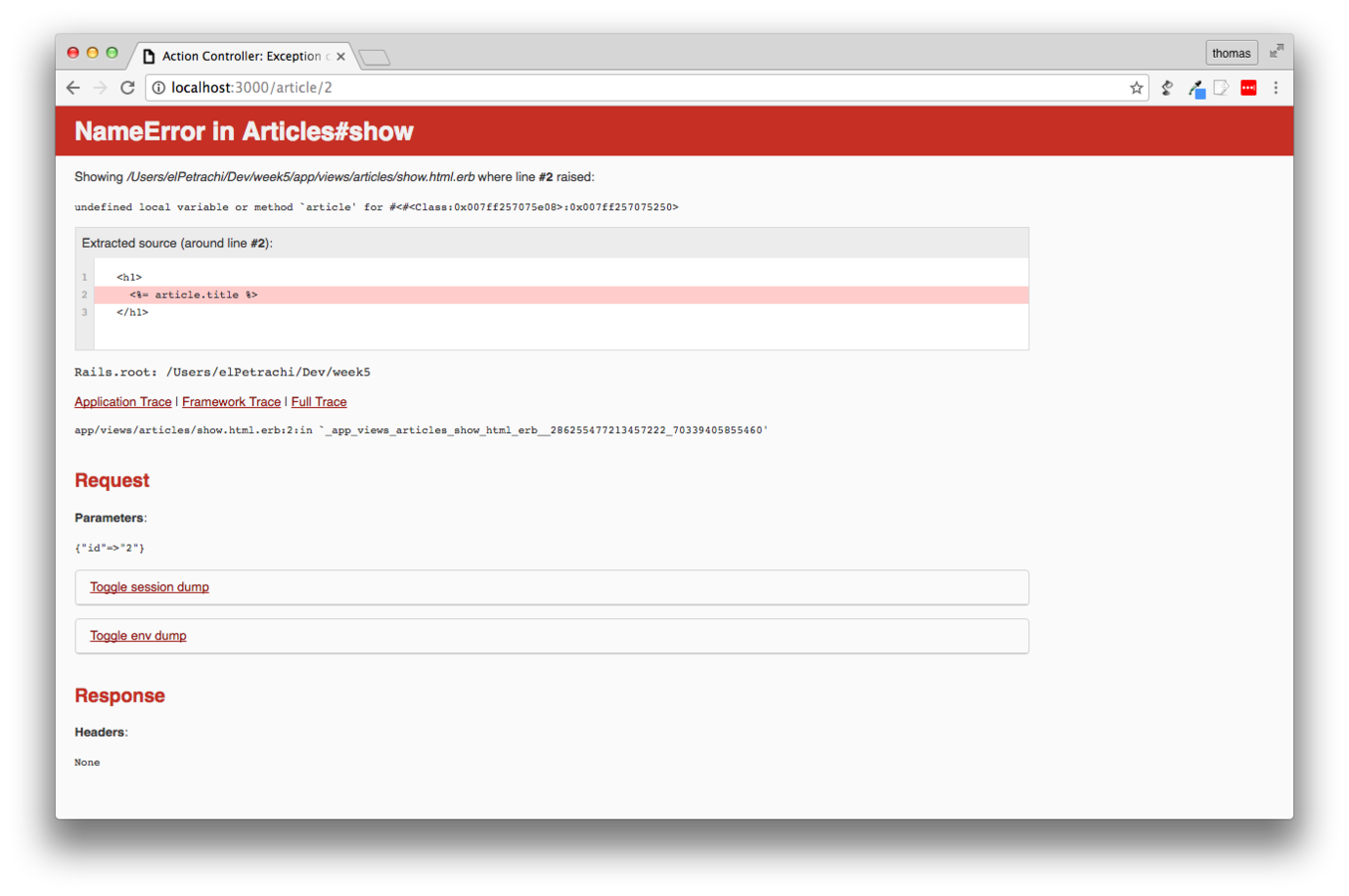Click the app/views/articles/show.html.erb trace line
The image size is (1349, 896).
point(421,430)
